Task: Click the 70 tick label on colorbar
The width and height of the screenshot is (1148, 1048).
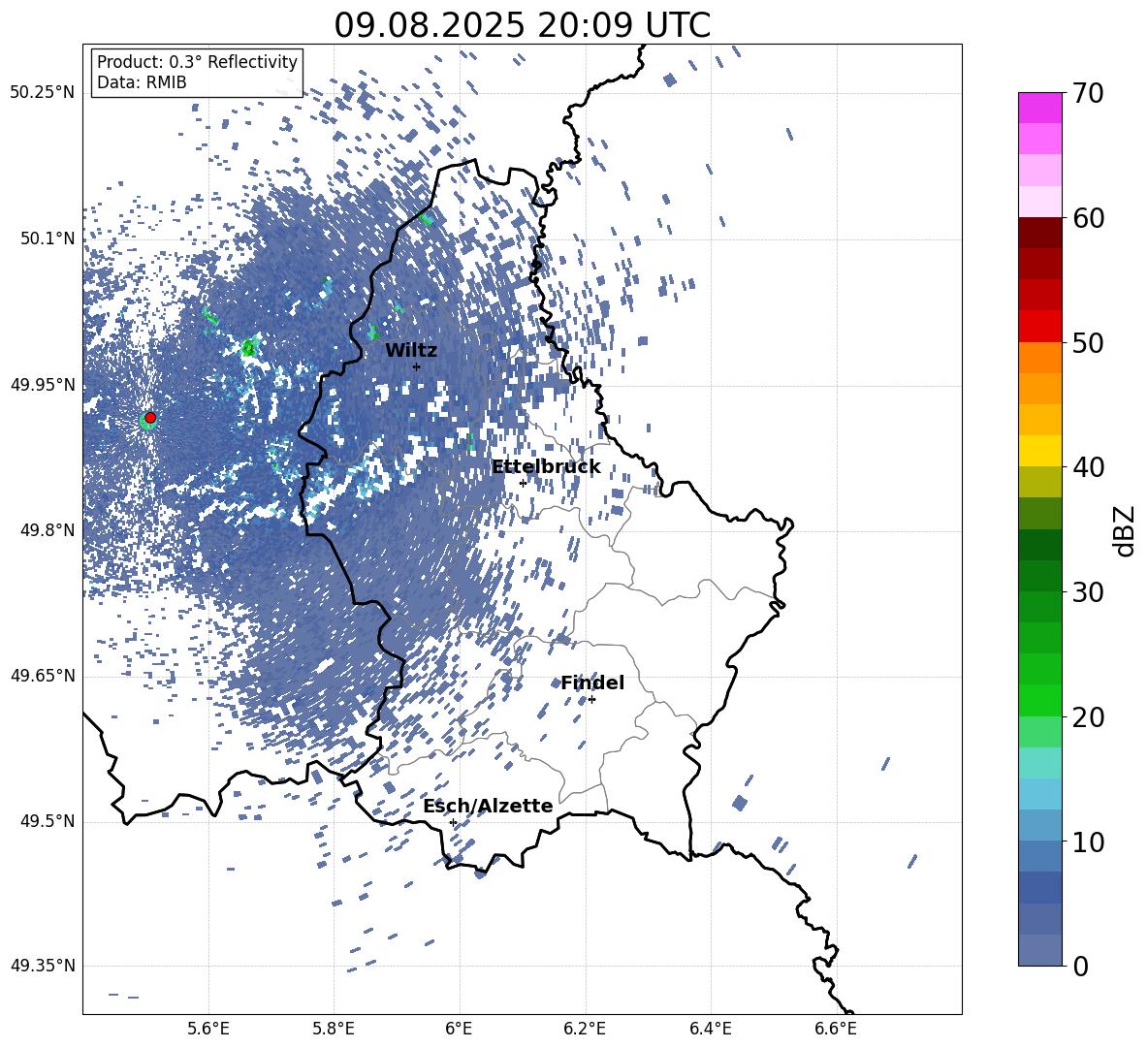Action: coord(1088,93)
